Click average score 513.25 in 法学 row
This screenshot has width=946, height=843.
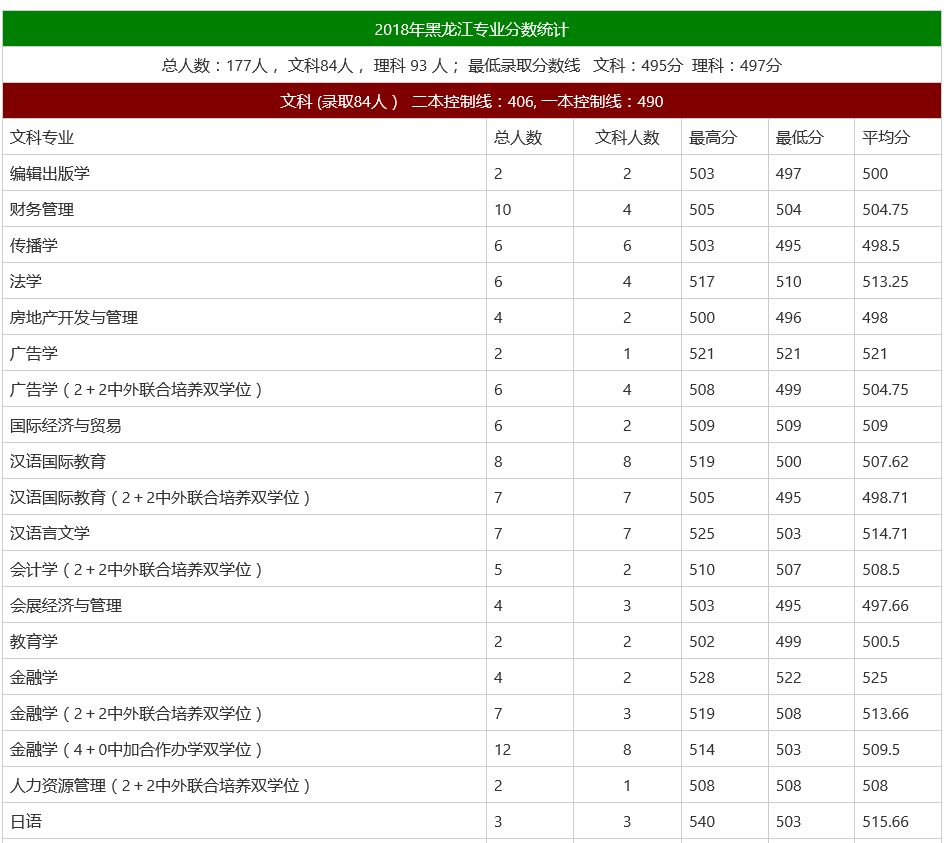tap(885, 282)
